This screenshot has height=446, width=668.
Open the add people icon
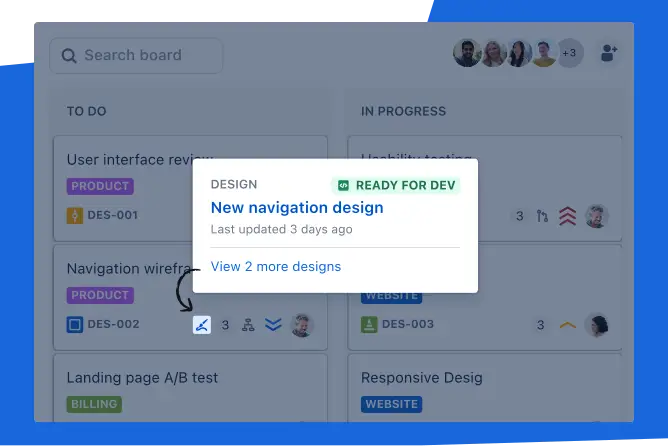tap(609, 53)
